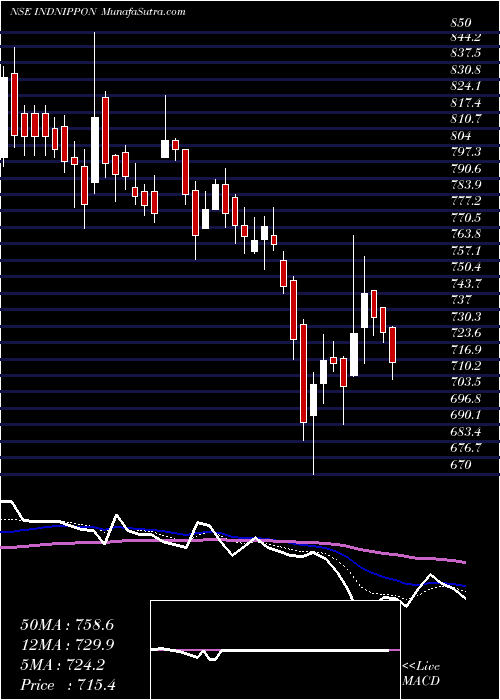Click the <<Live MACD label
Viewport: 500px width, 700px height.
[421, 674]
